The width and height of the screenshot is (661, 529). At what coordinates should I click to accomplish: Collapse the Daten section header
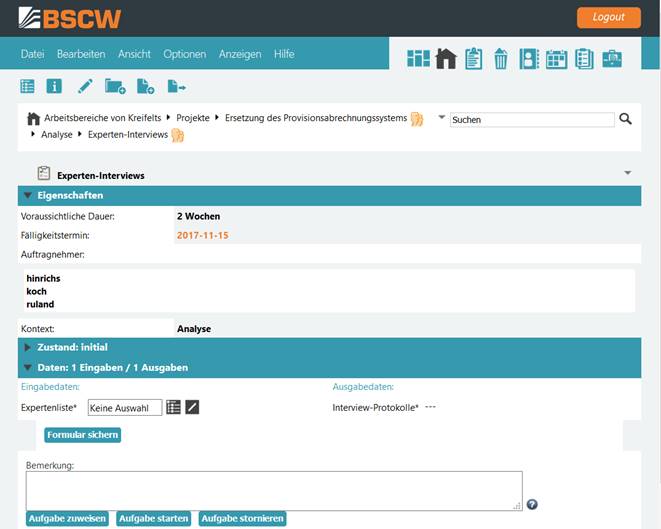(x=28, y=367)
